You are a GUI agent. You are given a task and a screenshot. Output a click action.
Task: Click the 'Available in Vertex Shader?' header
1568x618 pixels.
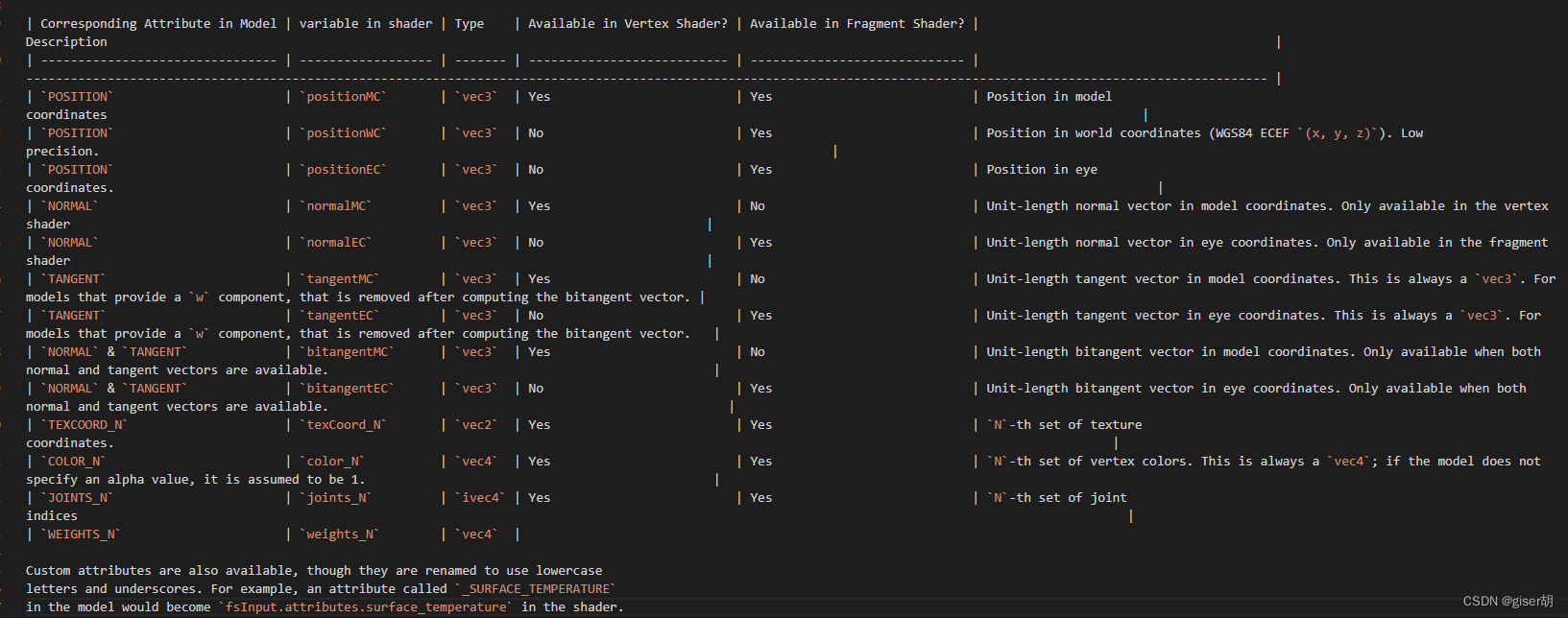click(628, 23)
